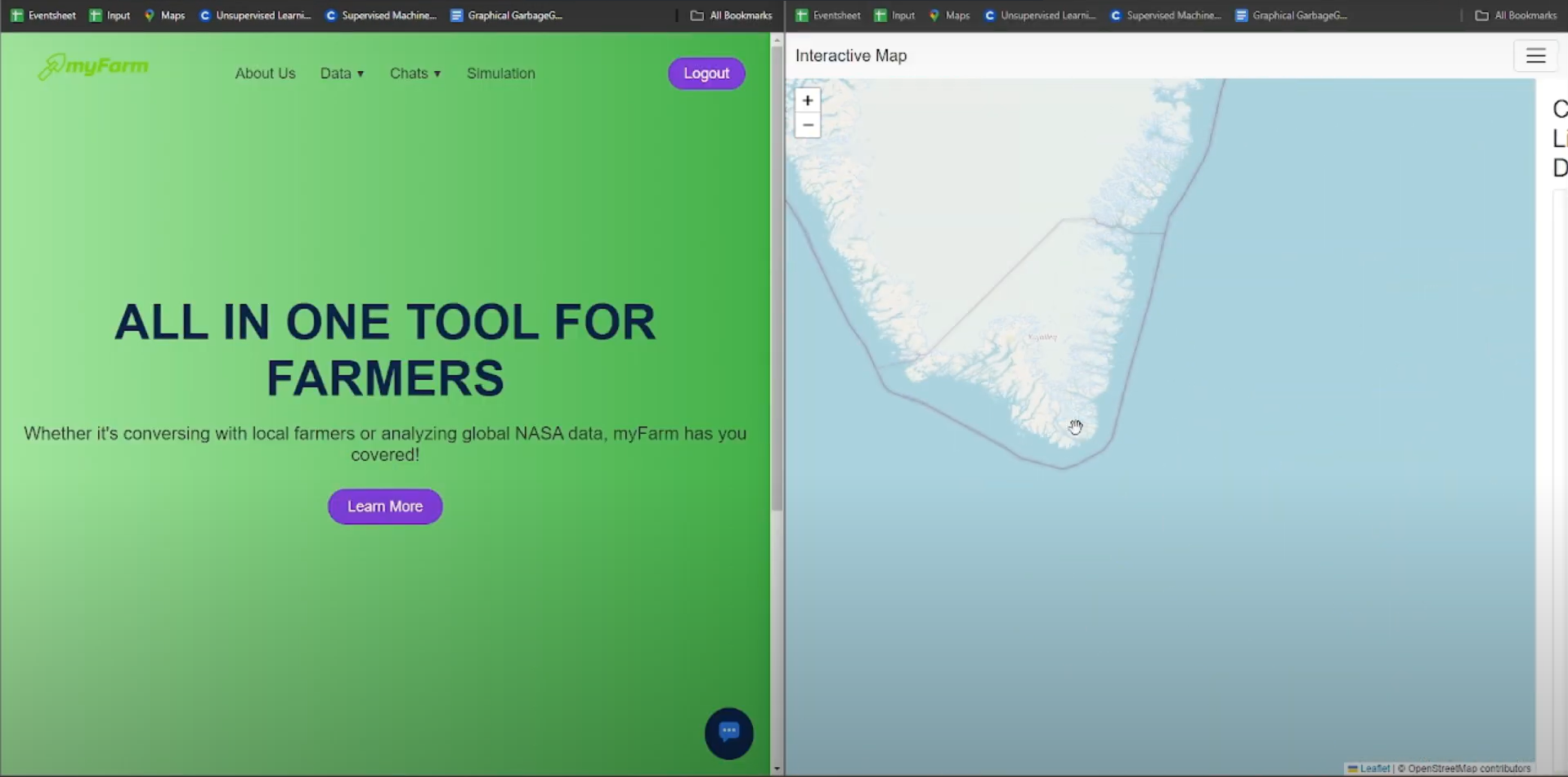Select the Simulation menu item
Screen dimensions: 1568x777
click(500, 73)
